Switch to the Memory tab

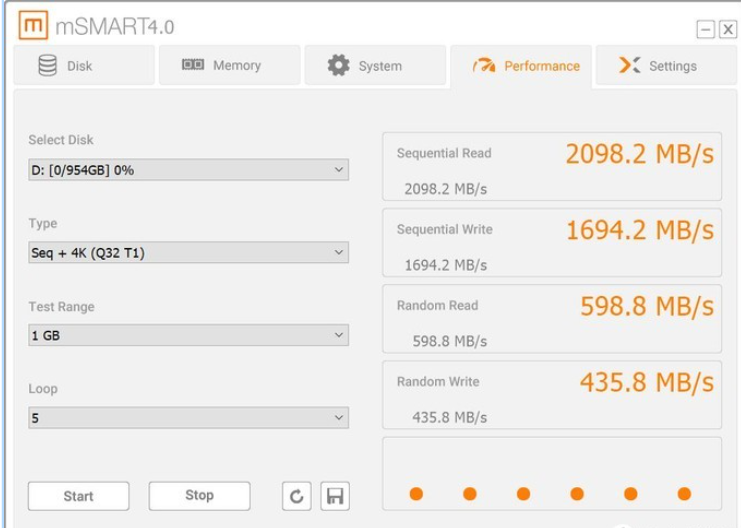click(x=229, y=65)
